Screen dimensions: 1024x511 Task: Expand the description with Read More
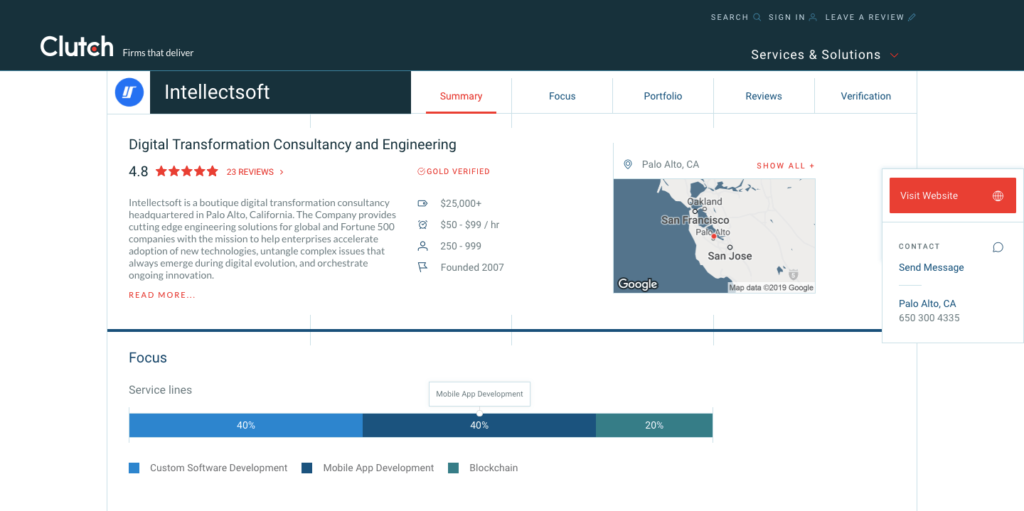tap(162, 295)
